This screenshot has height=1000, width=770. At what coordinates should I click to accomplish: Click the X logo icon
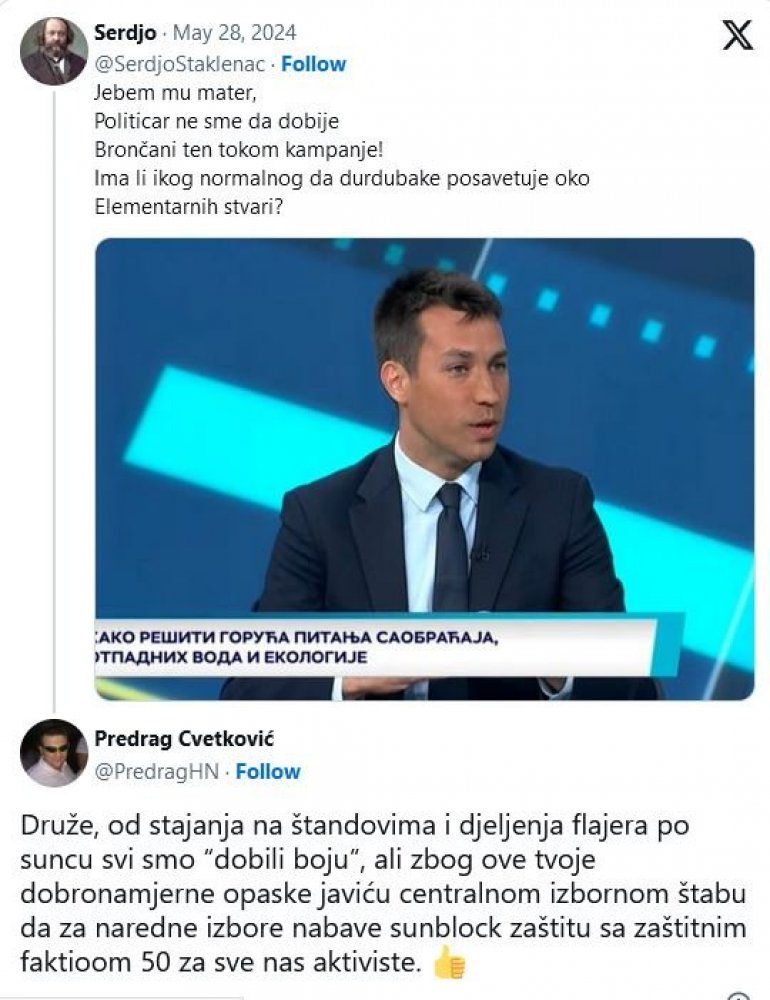tap(737, 34)
